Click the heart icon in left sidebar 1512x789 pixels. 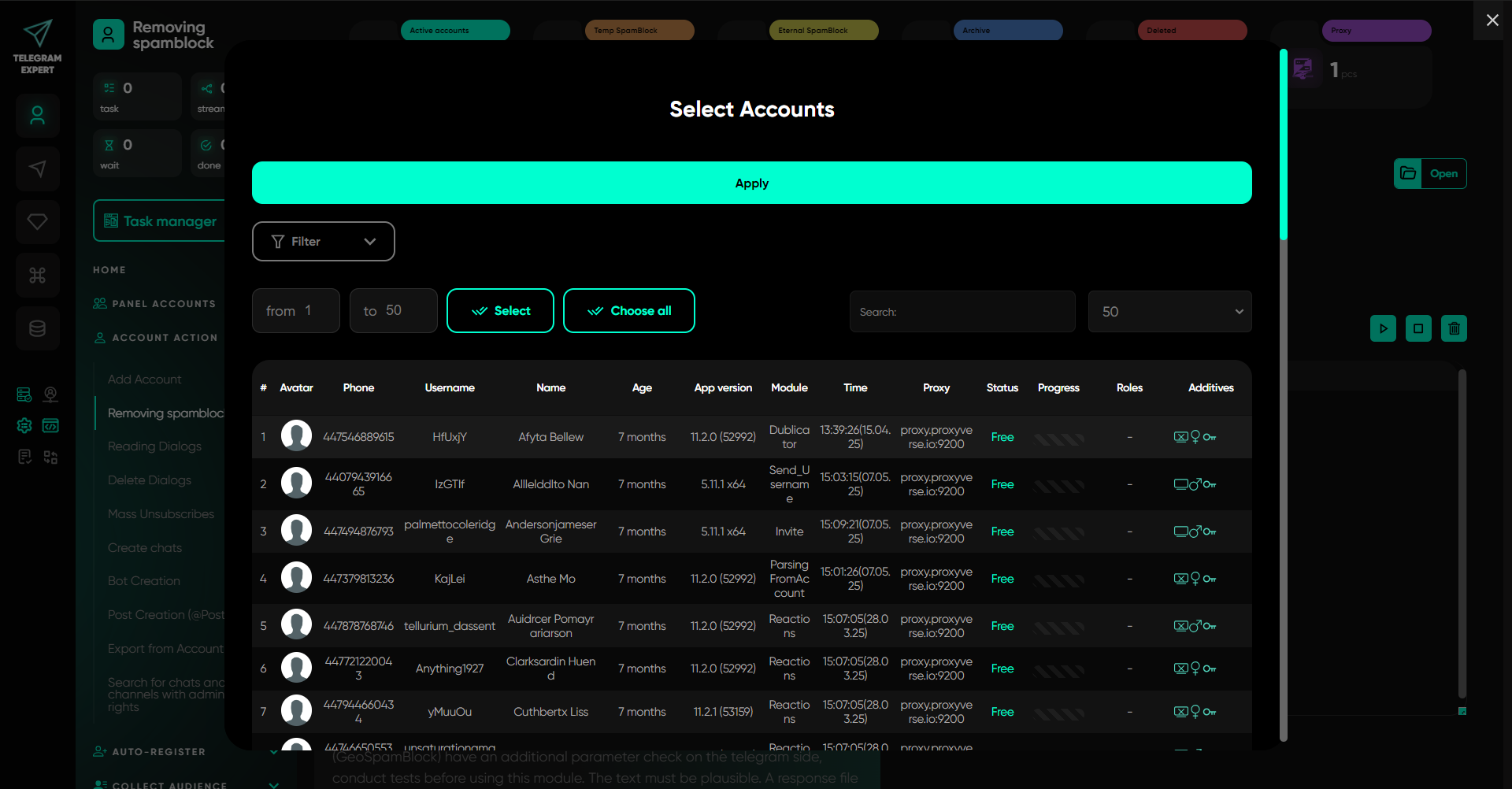(x=37, y=222)
